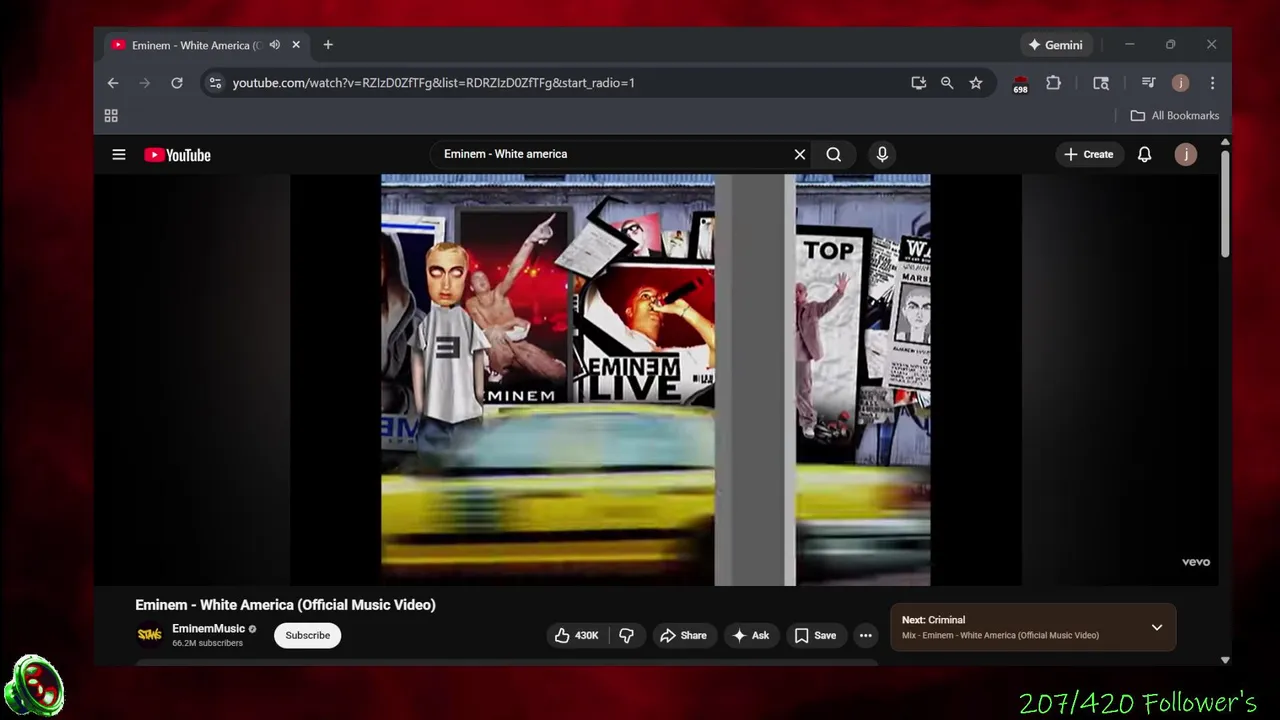Open zoom magnifier in address bar
The width and height of the screenshot is (1280, 720).
click(x=947, y=83)
